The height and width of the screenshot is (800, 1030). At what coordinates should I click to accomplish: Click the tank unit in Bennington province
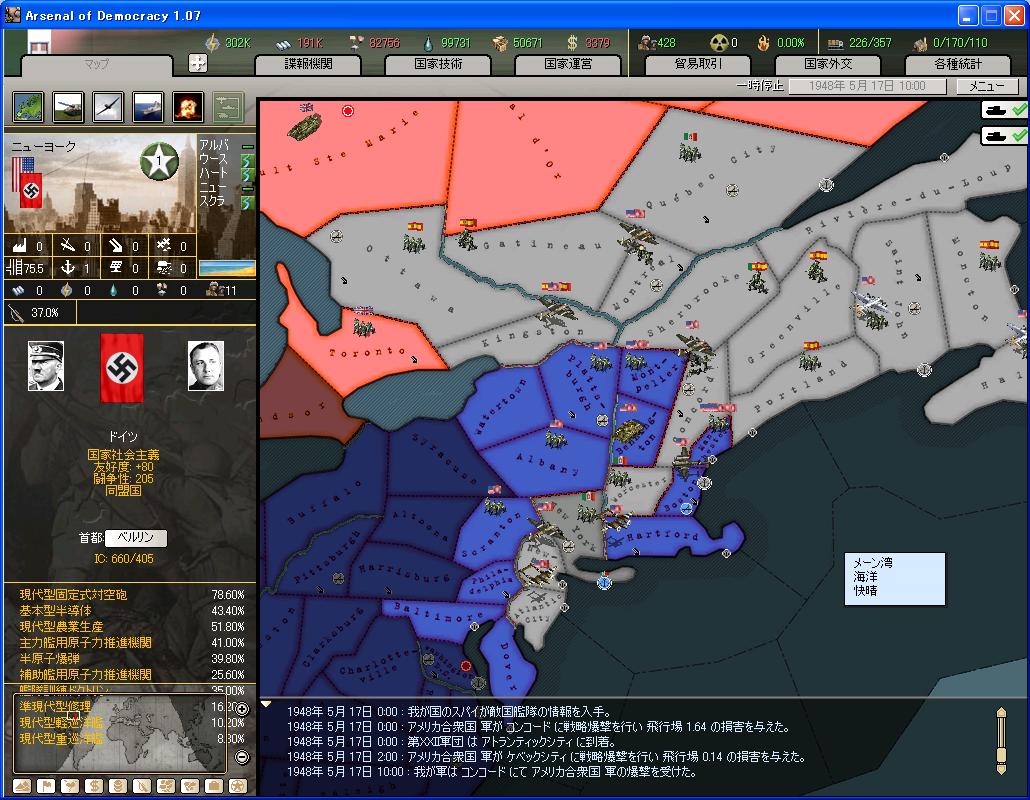pyautogui.click(x=629, y=430)
